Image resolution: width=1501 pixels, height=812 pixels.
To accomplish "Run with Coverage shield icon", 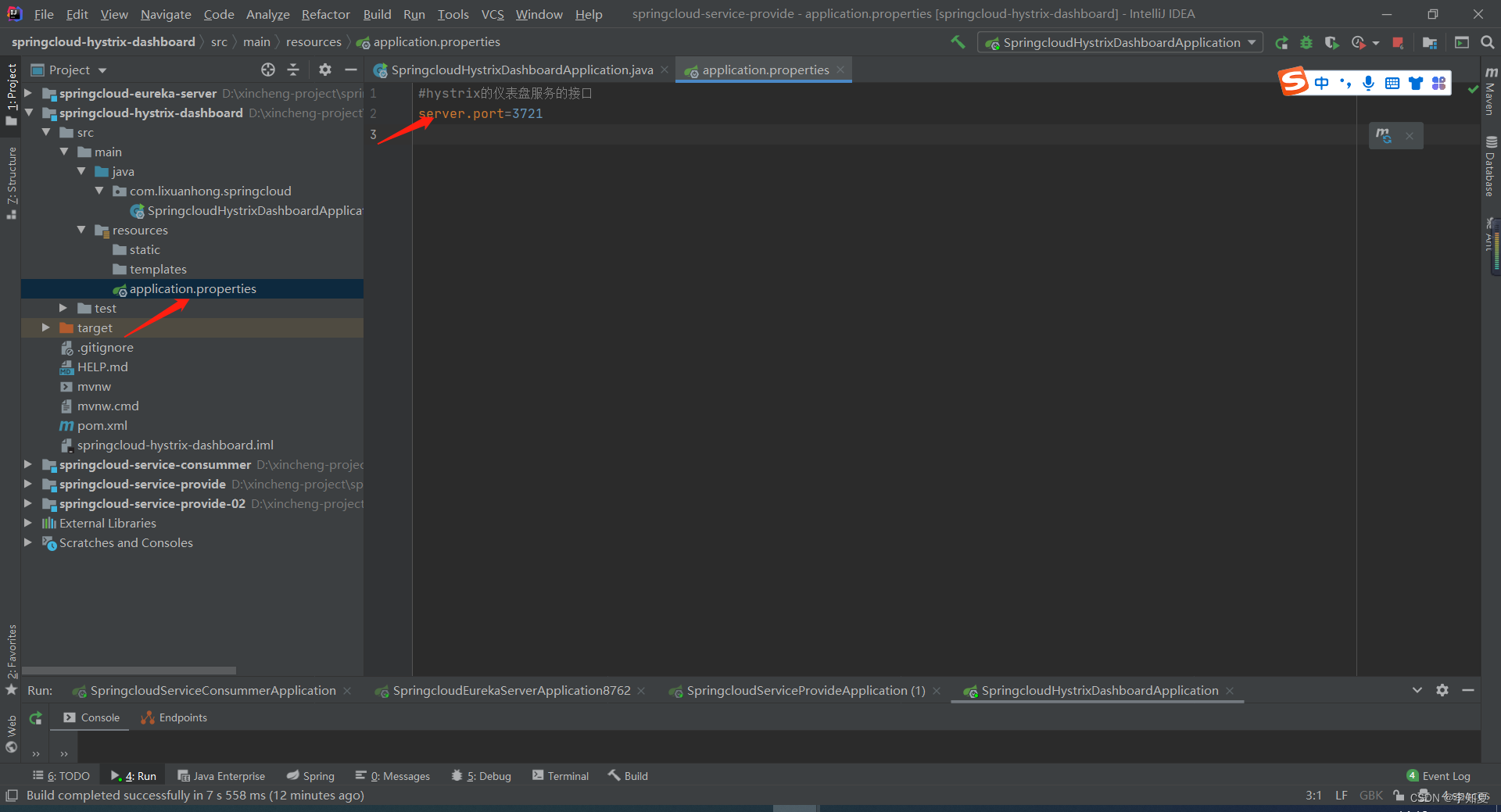I will [1331, 43].
